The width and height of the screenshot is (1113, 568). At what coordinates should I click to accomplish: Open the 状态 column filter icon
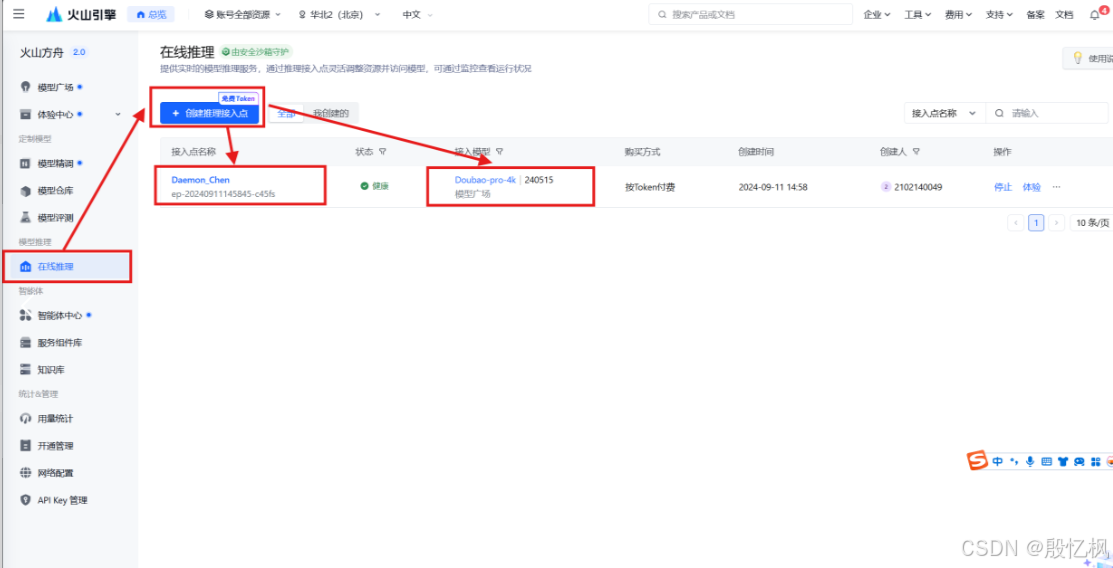pyautogui.click(x=383, y=152)
